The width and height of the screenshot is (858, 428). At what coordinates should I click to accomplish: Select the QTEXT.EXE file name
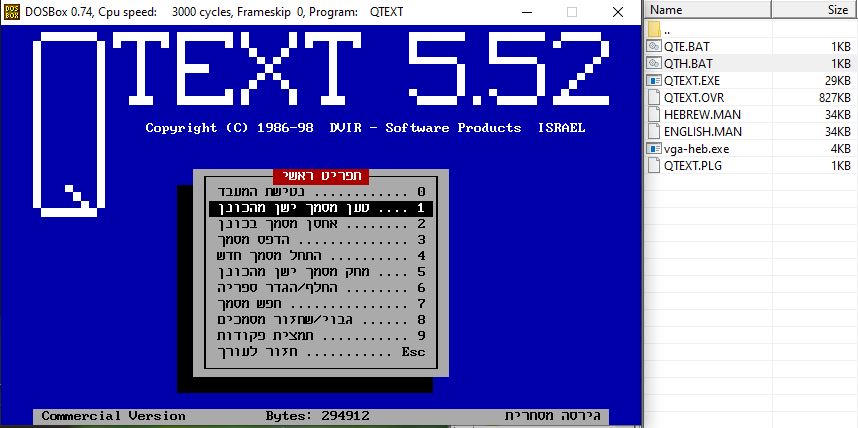point(691,81)
